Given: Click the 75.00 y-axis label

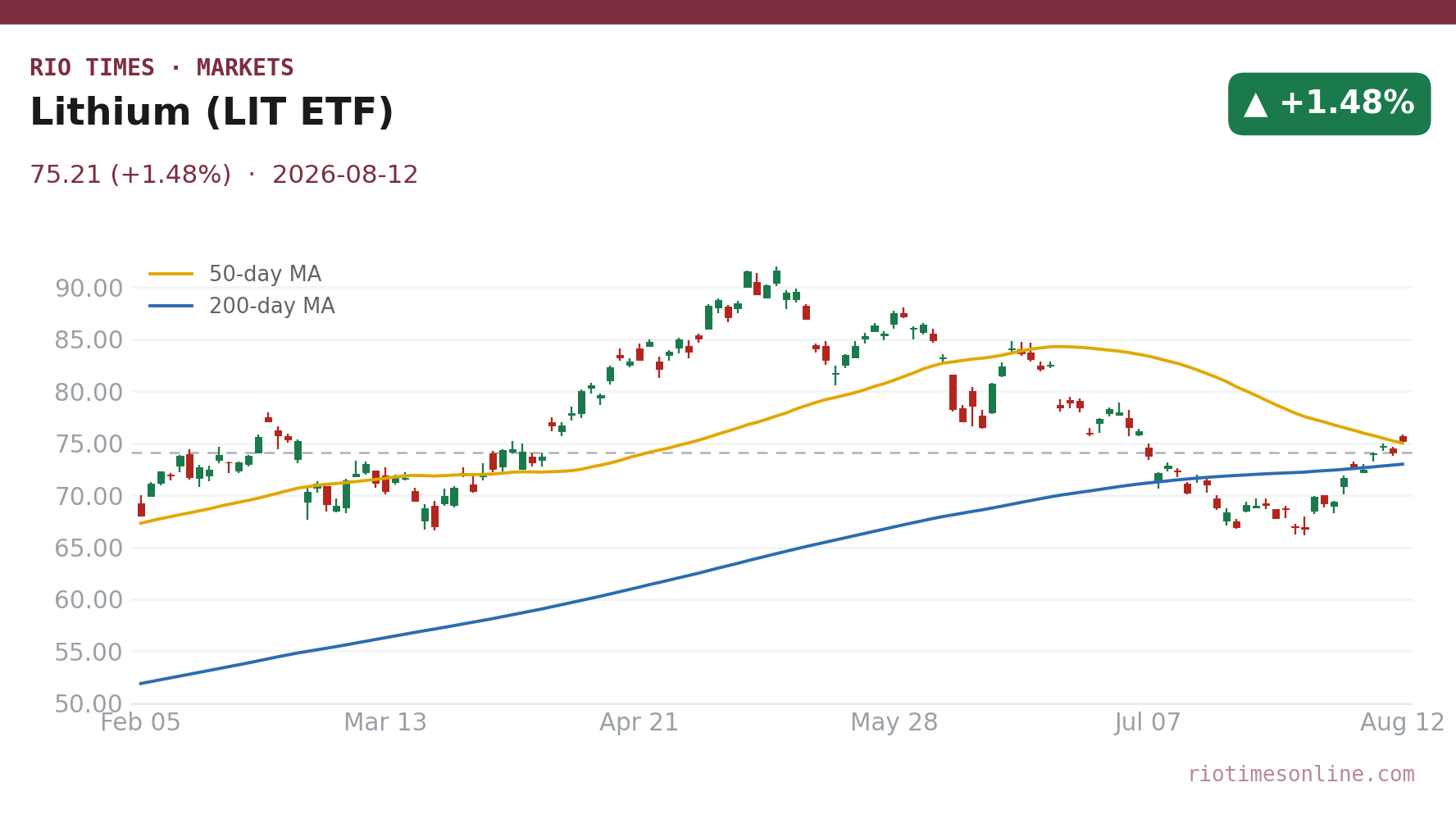Looking at the screenshot, I should pos(89,444).
